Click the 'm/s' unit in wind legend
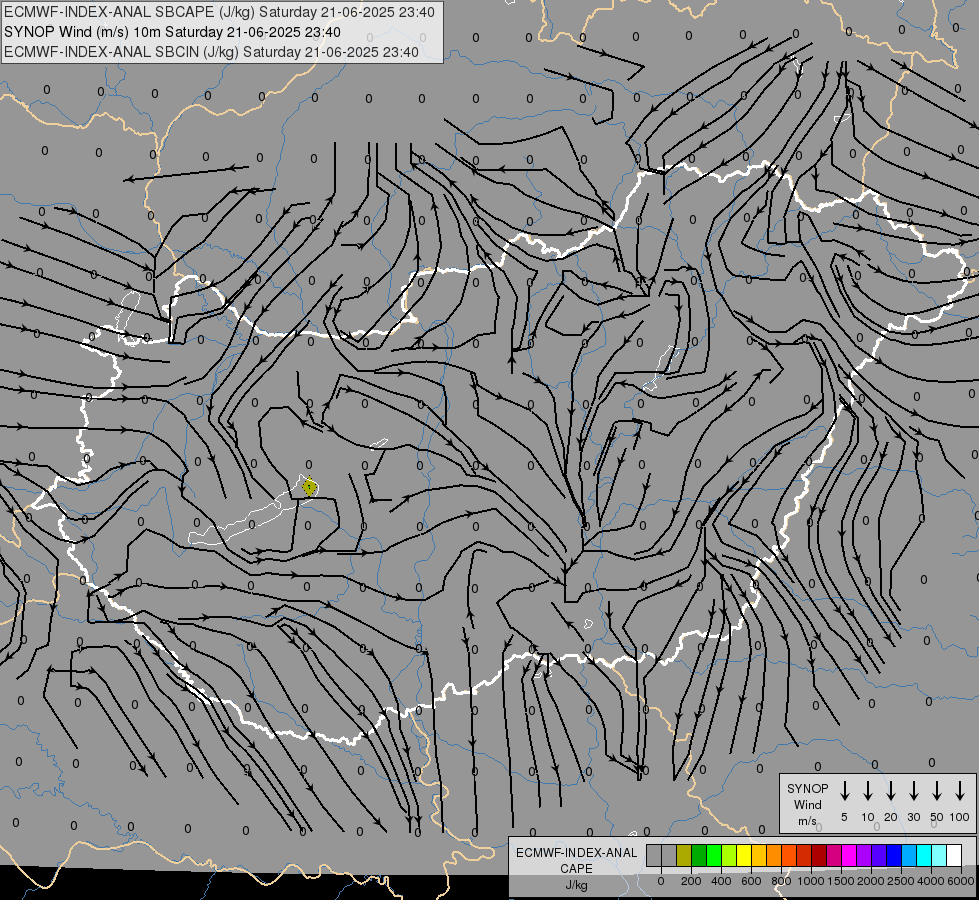979x900 pixels. tap(807, 821)
